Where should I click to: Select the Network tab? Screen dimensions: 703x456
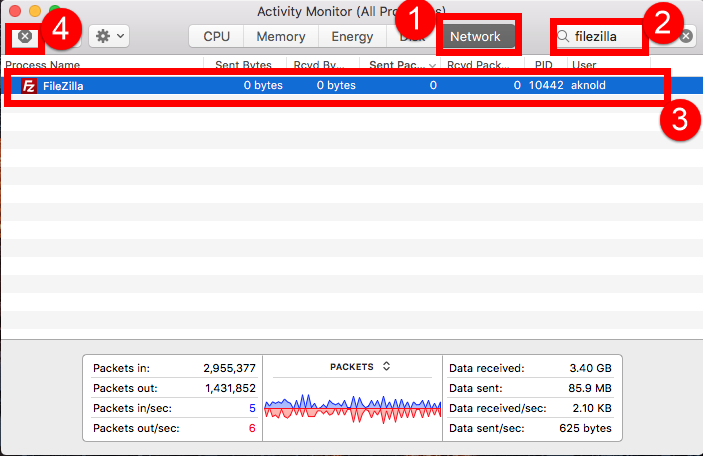point(475,36)
